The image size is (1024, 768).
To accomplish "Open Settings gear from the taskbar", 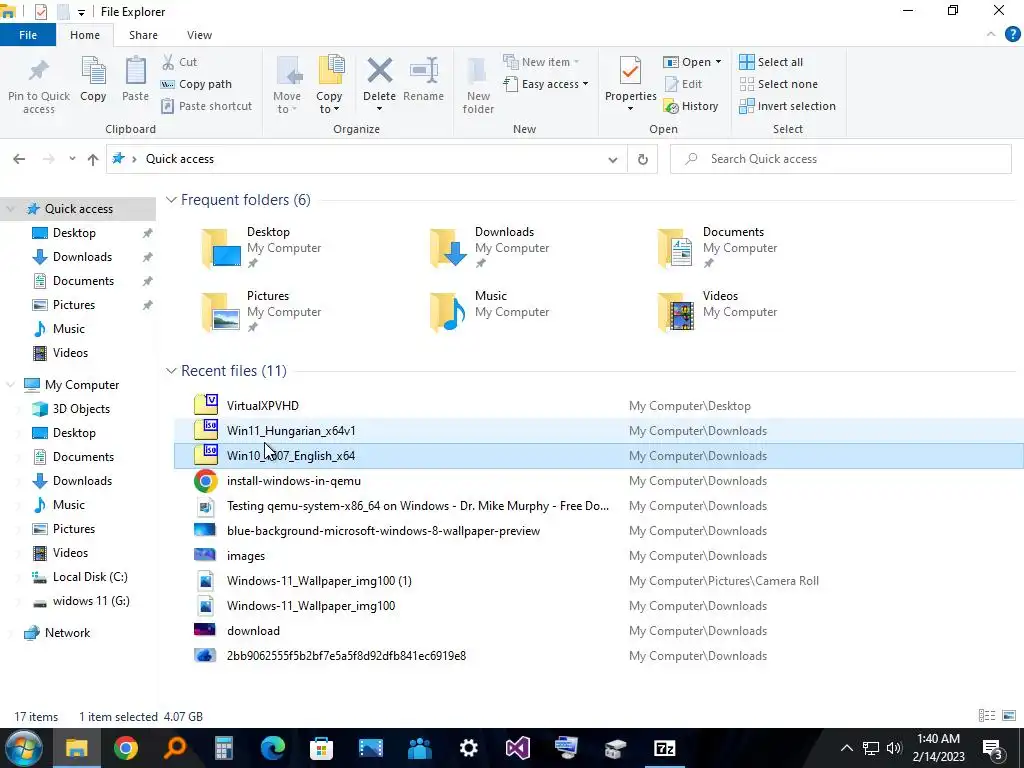I will pos(468,748).
